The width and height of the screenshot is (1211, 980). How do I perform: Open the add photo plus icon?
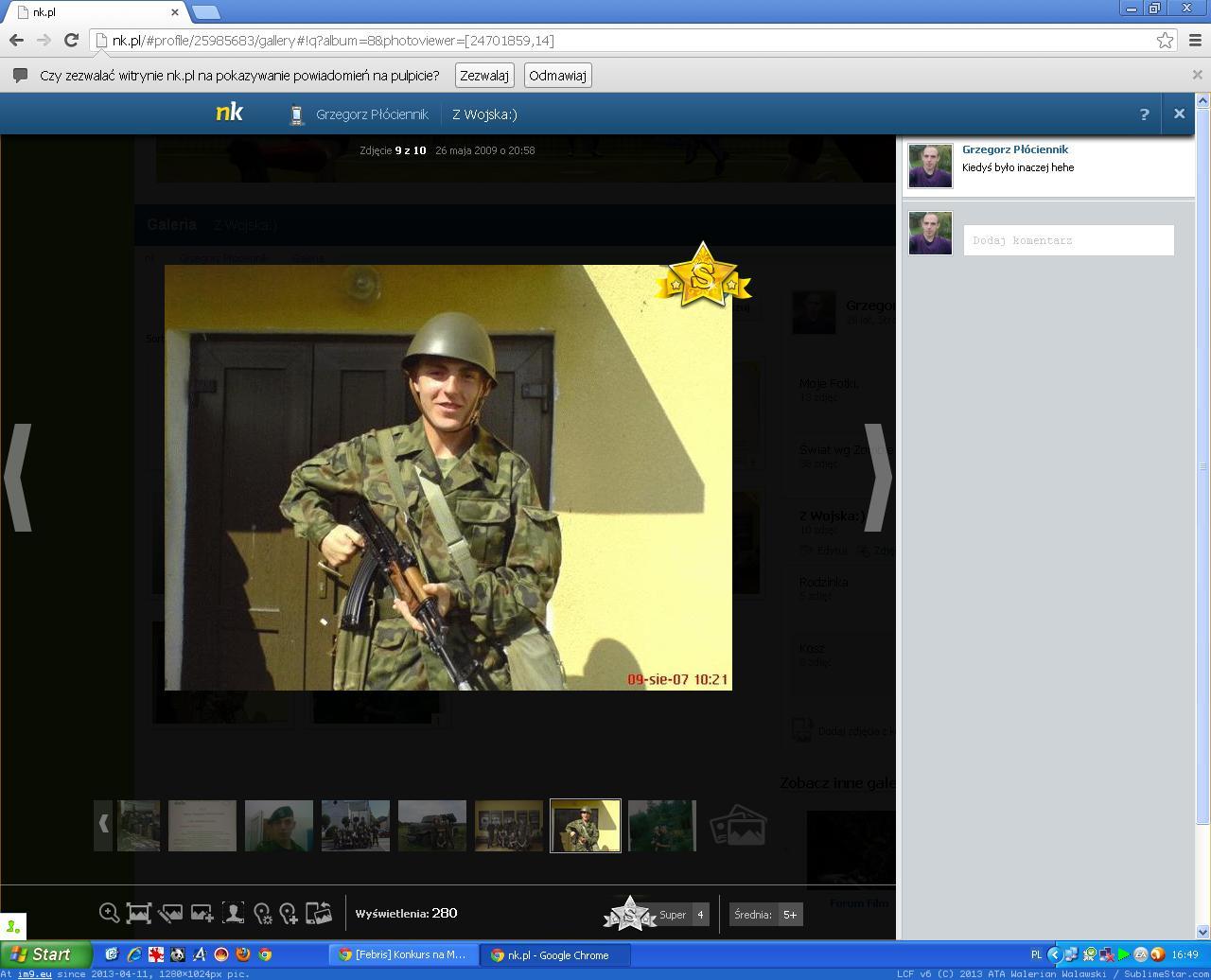coord(202,913)
